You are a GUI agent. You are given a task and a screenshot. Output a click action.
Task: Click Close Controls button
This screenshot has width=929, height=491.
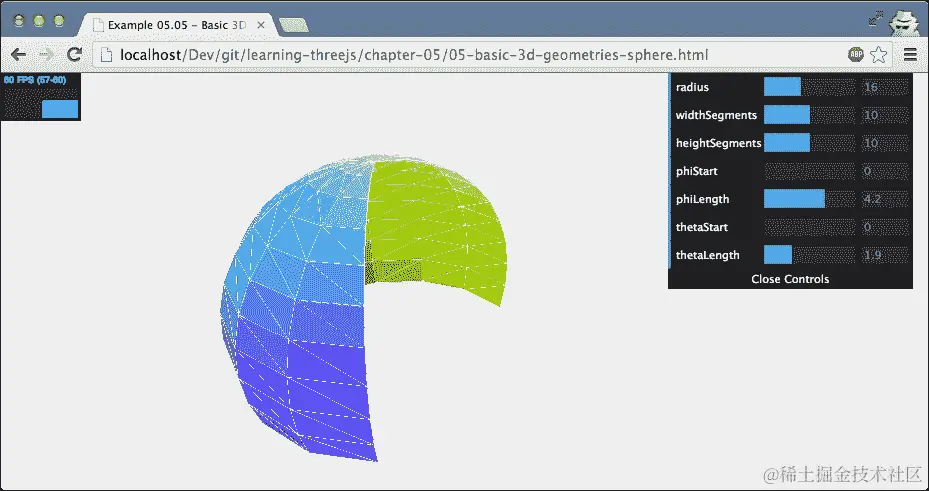pos(790,279)
